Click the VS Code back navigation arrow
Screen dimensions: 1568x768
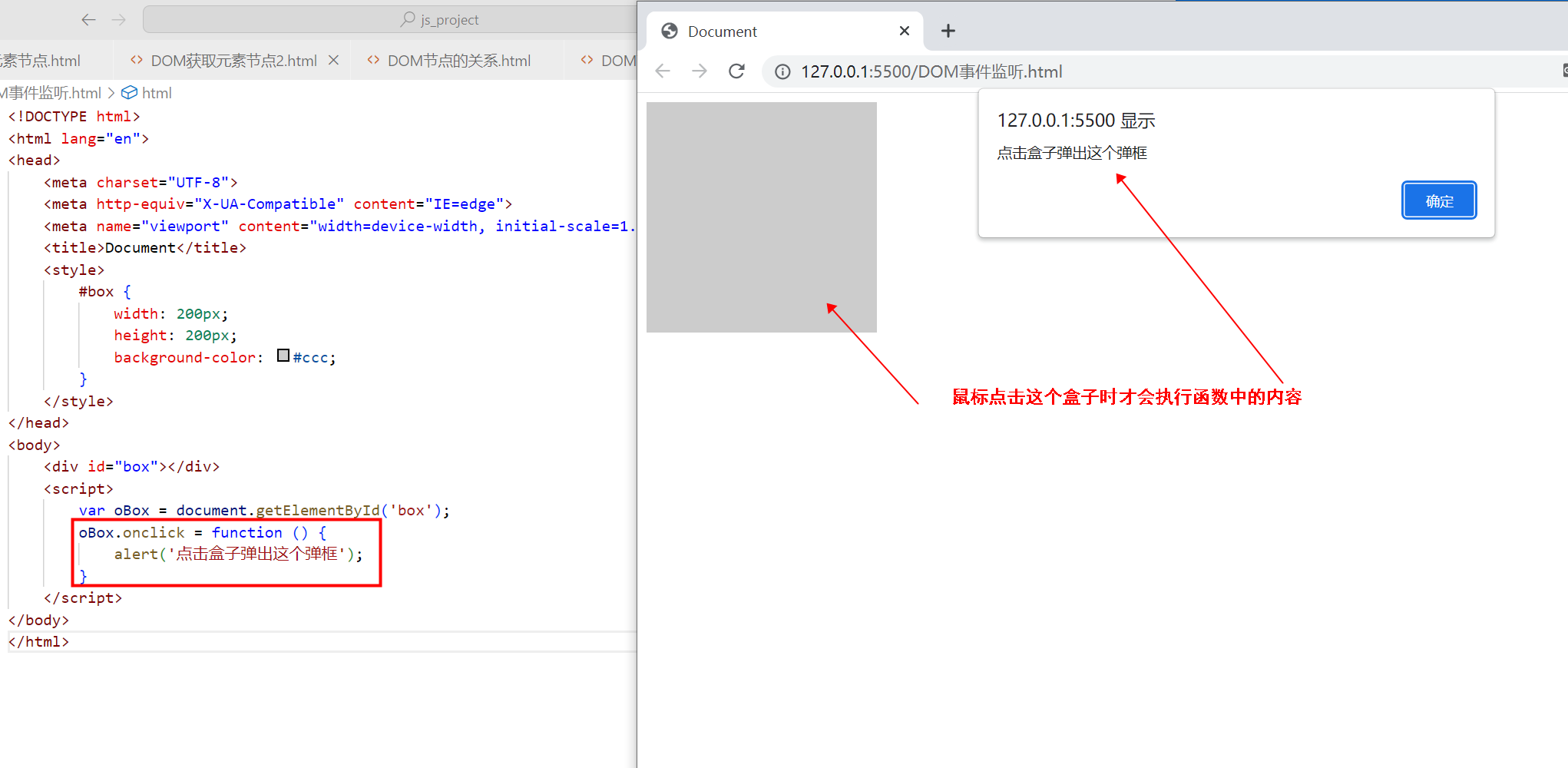89,19
